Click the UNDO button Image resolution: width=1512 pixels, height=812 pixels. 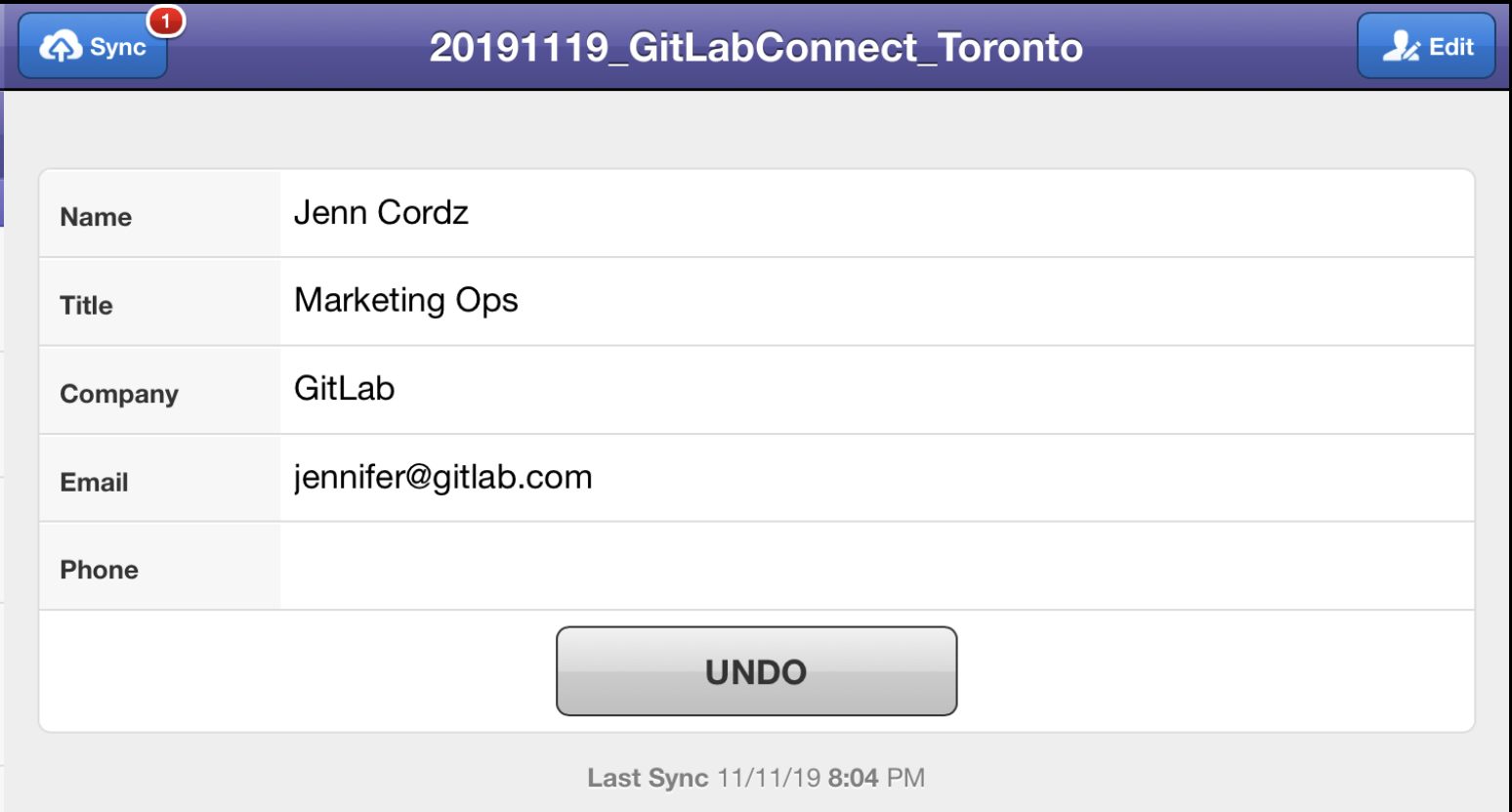[x=756, y=671]
